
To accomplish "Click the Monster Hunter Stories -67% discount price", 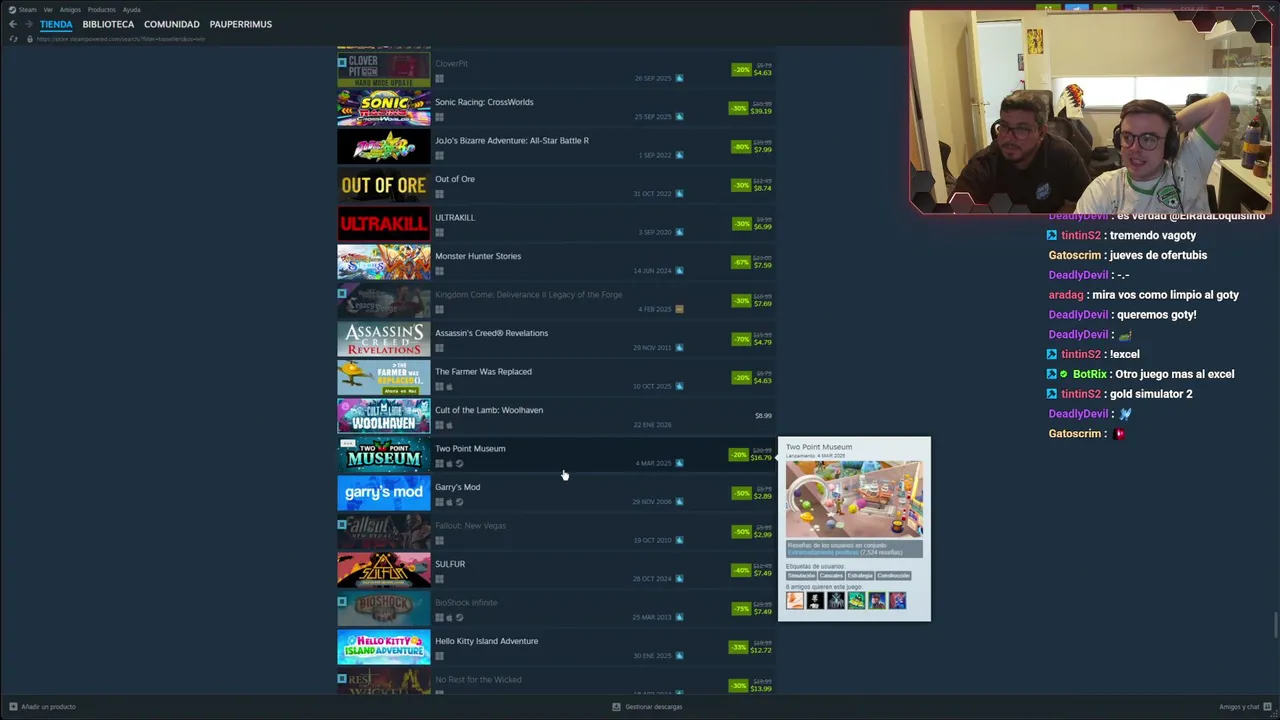I will pyautogui.click(x=751, y=261).
